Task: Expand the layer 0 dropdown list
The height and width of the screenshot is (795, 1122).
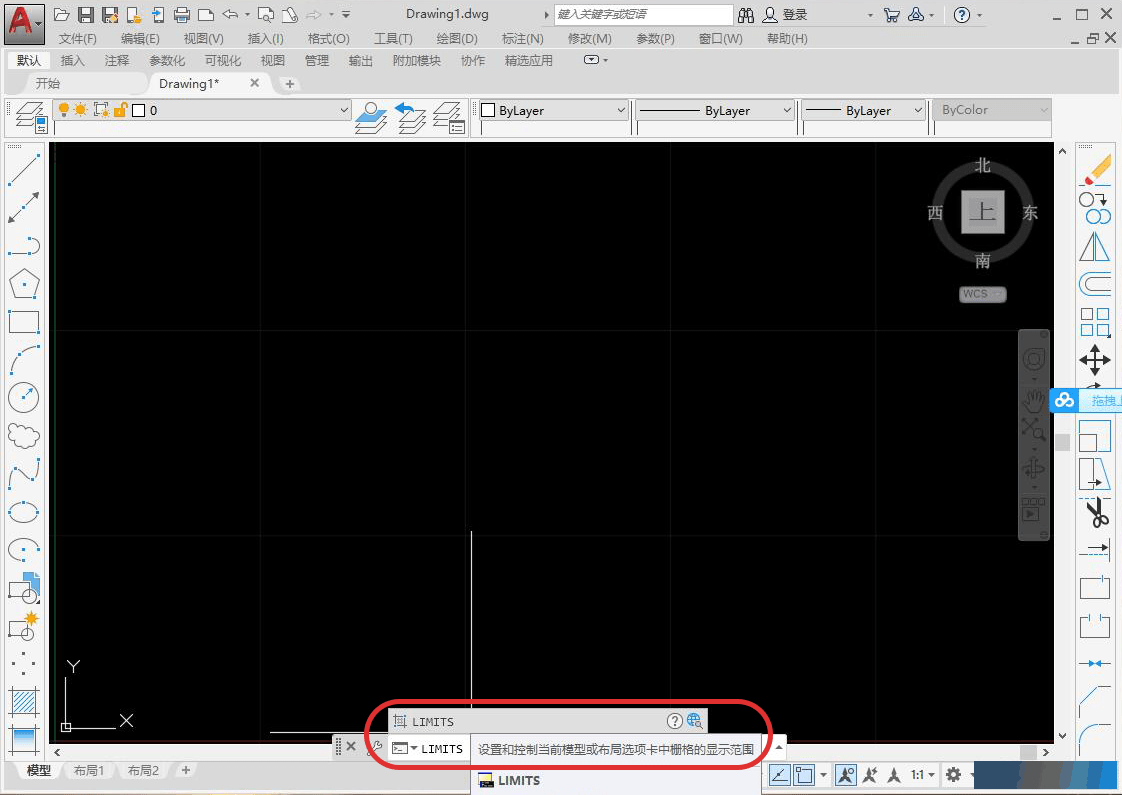Action: (343, 110)
